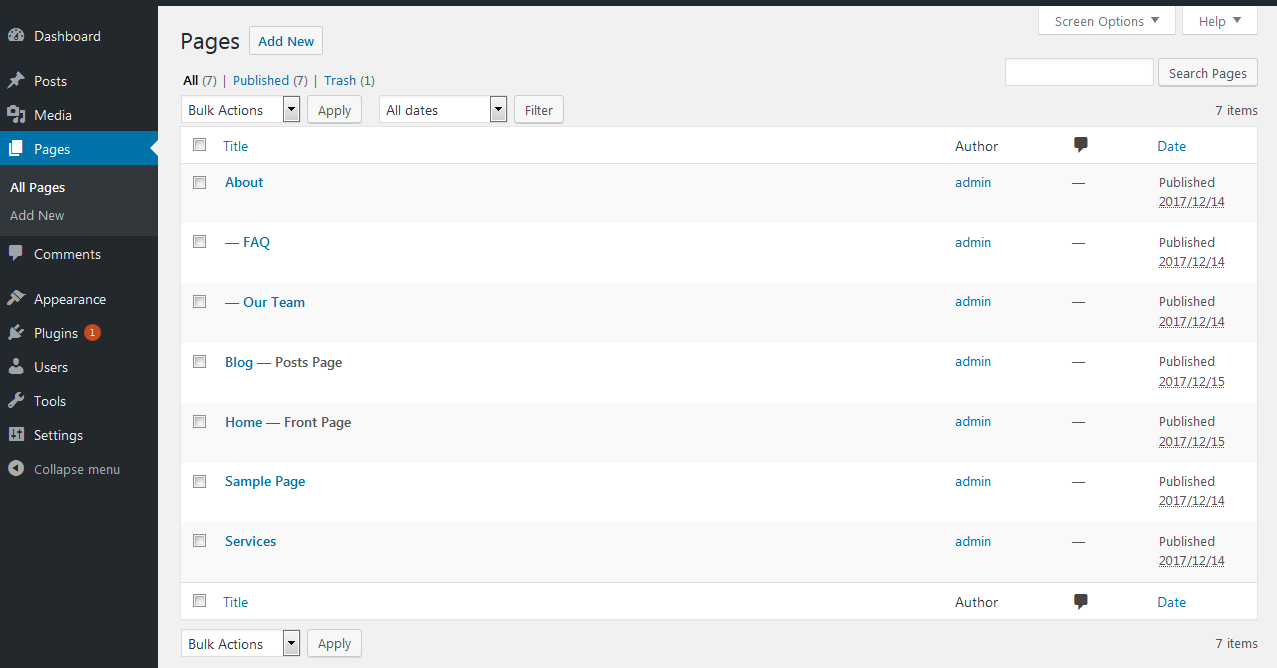The width and height of the screenshot is (1277, 668).
Task: Check the box for Sample Page
Action: point(200,481)
